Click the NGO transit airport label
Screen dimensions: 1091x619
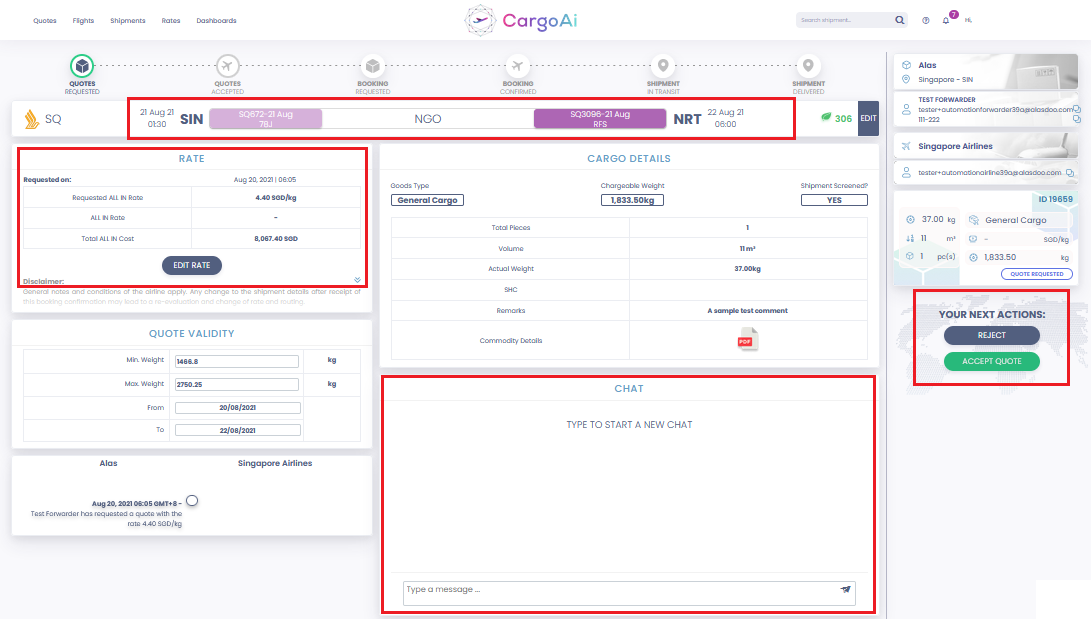(427, 119)
